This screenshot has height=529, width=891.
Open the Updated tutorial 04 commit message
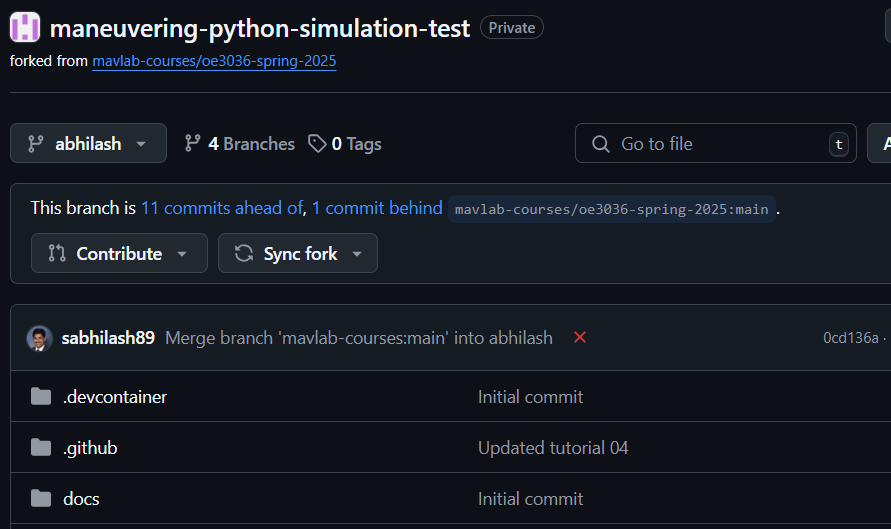(553, 448)
